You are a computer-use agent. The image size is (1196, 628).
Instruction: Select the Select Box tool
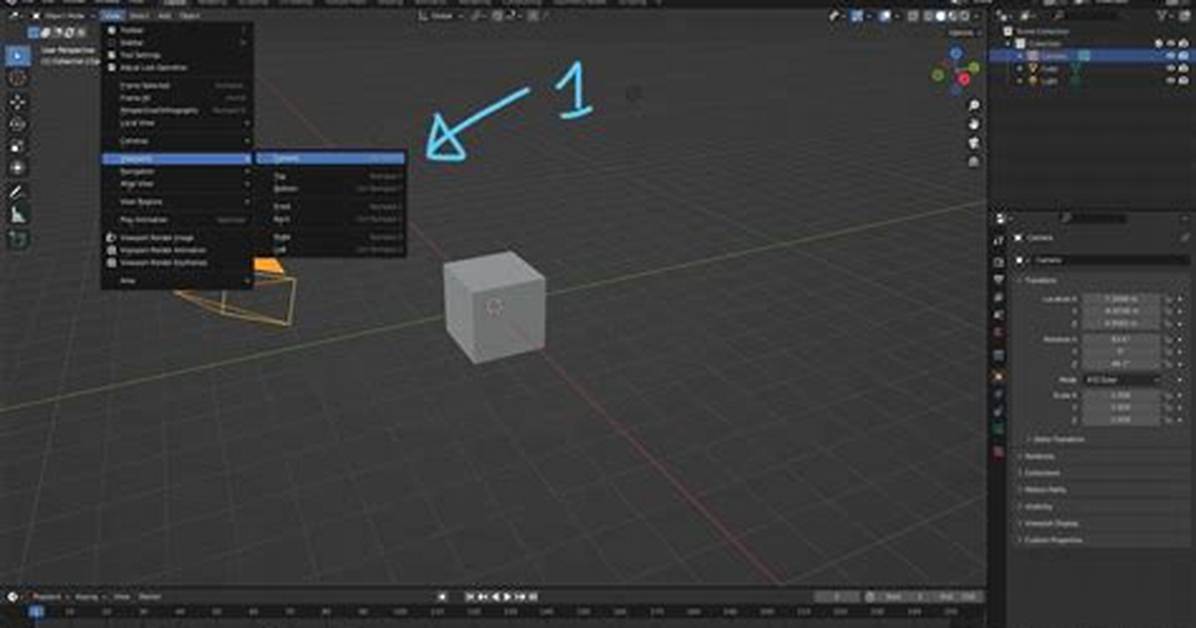coord(18,56)
